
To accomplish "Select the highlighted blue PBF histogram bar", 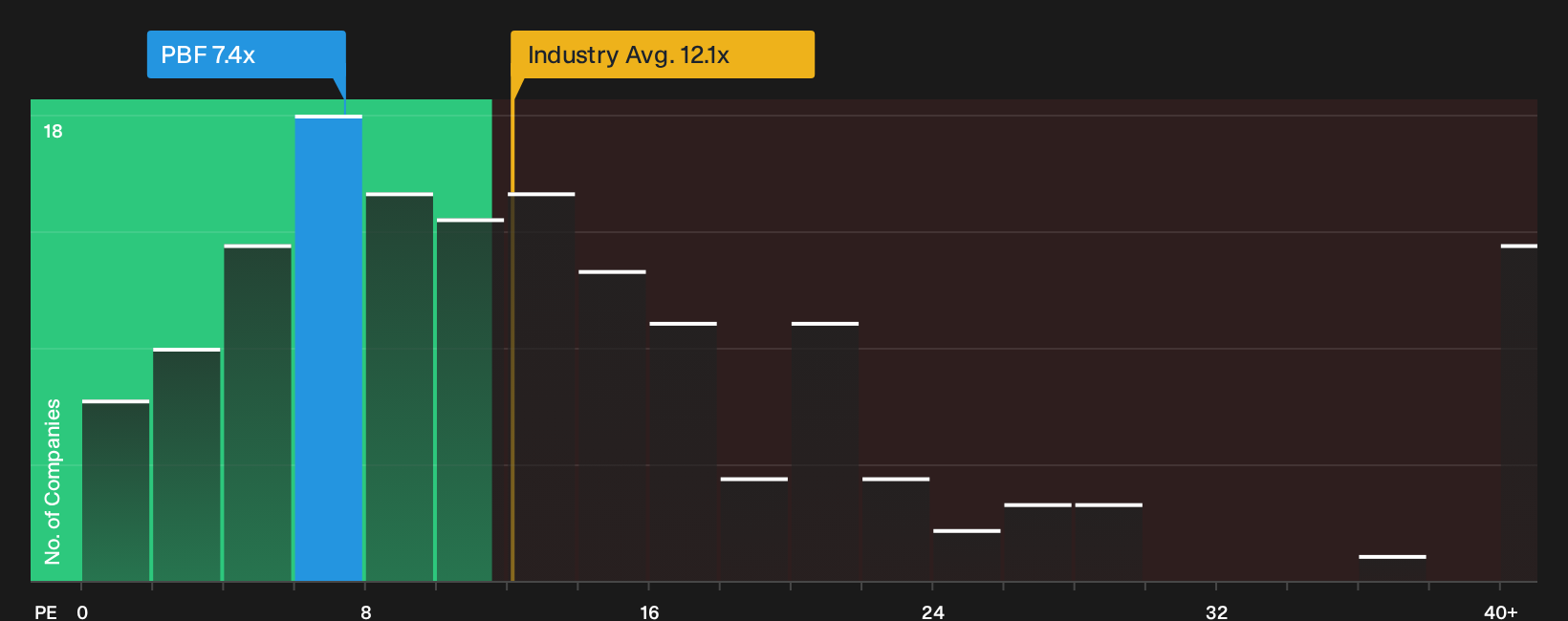I will pos(328,348).
